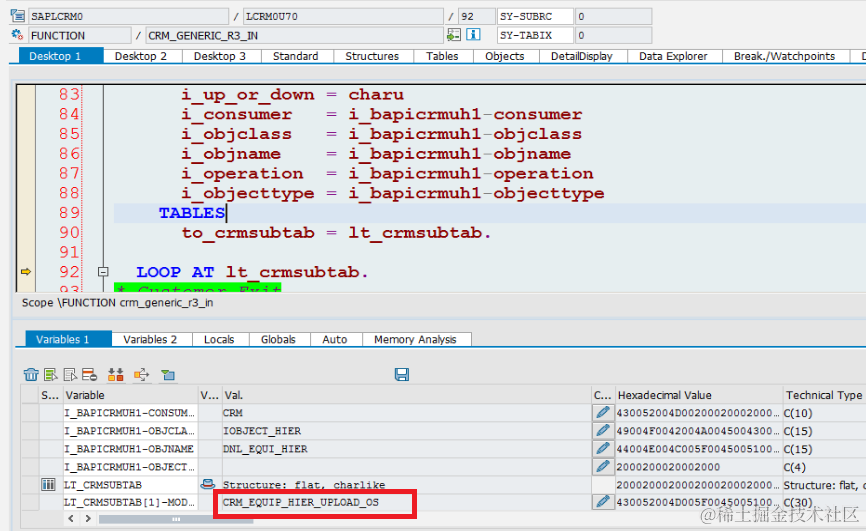Click the blue information icon near SY-TABIX
The width and height of the screenshot is (866, 531).
[473, 35]
